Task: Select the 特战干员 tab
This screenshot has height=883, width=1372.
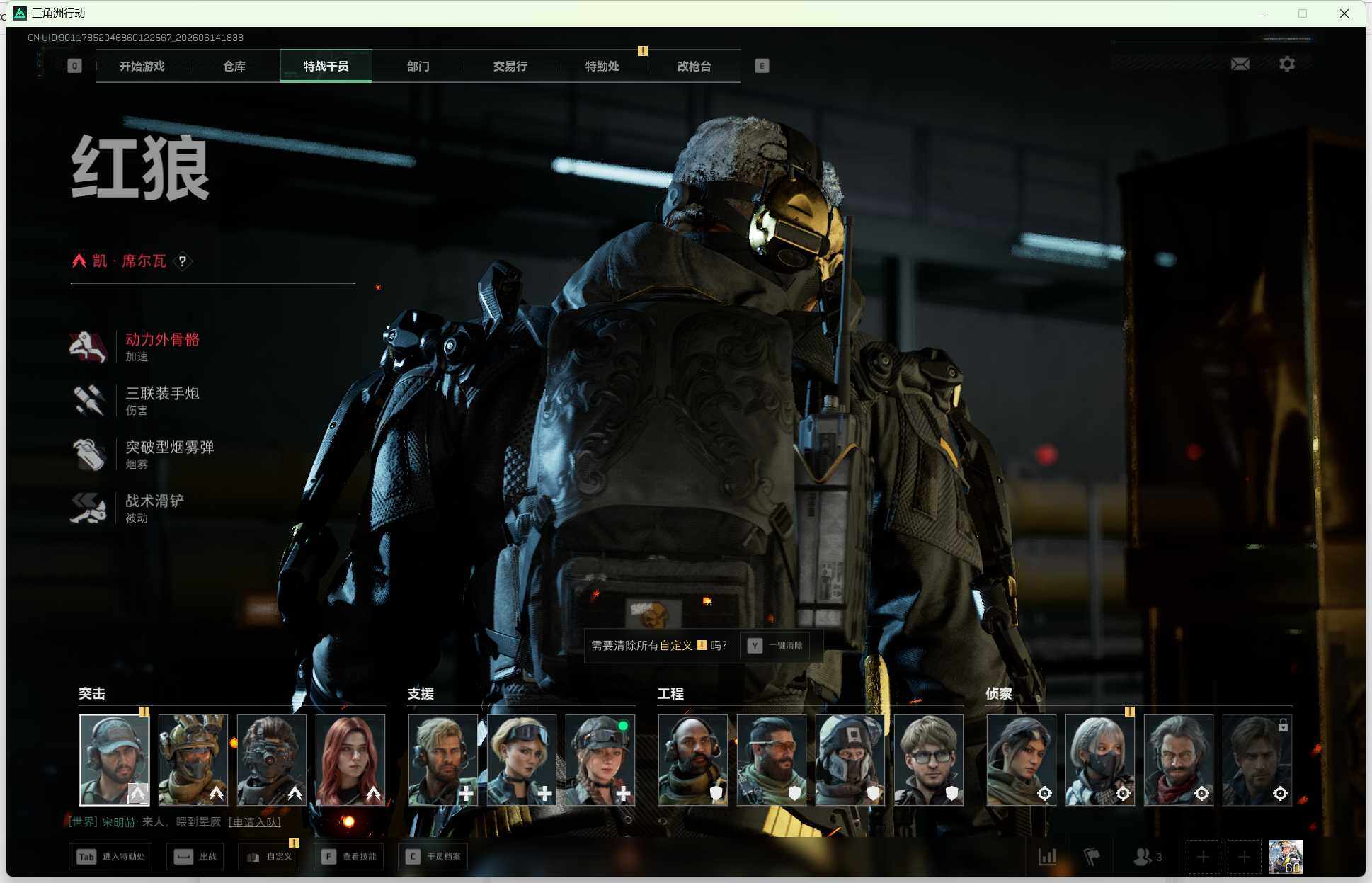Action: pyautogui.click(x=326, y=66)
